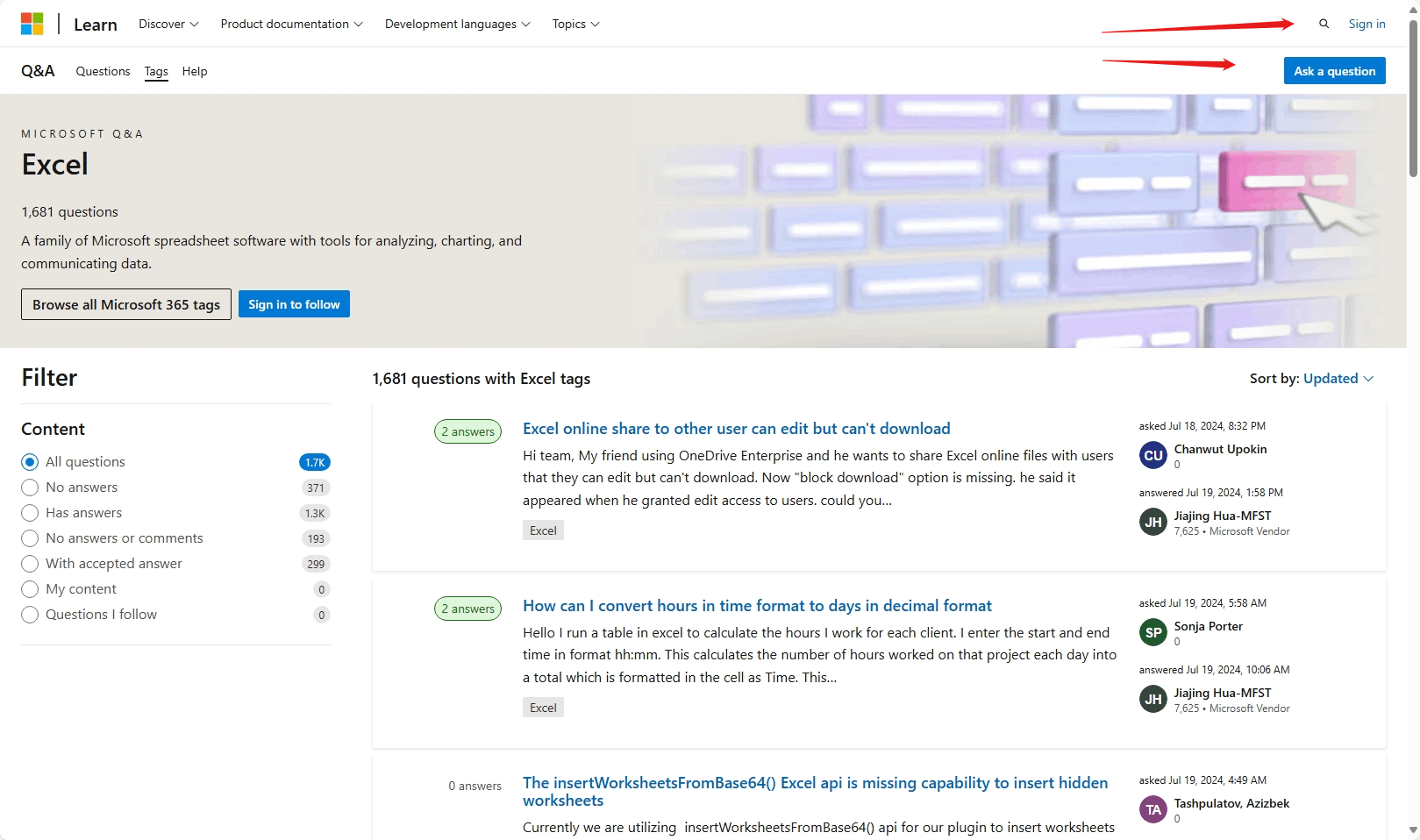This screenshot has height=840, width=1420.
Task: Click the Learn brand link
Action: [96, 25]
